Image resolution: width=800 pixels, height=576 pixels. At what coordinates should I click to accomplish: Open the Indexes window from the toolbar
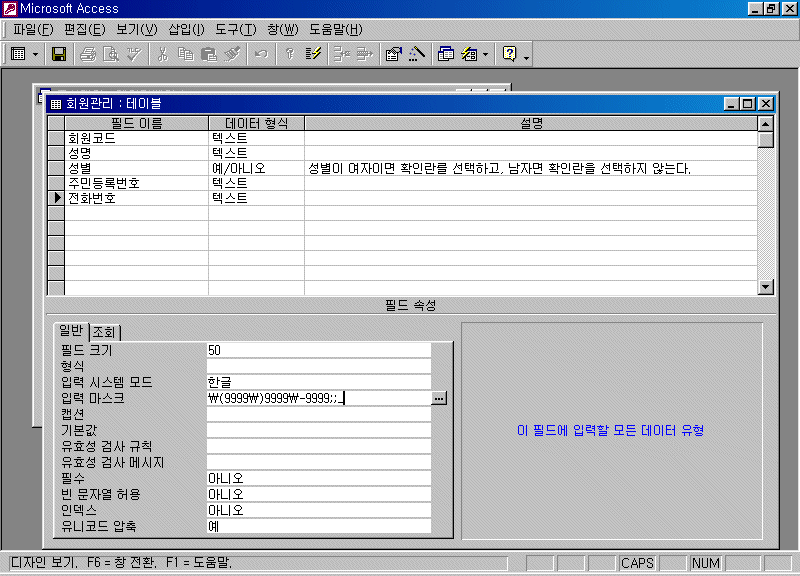(313, 54)
